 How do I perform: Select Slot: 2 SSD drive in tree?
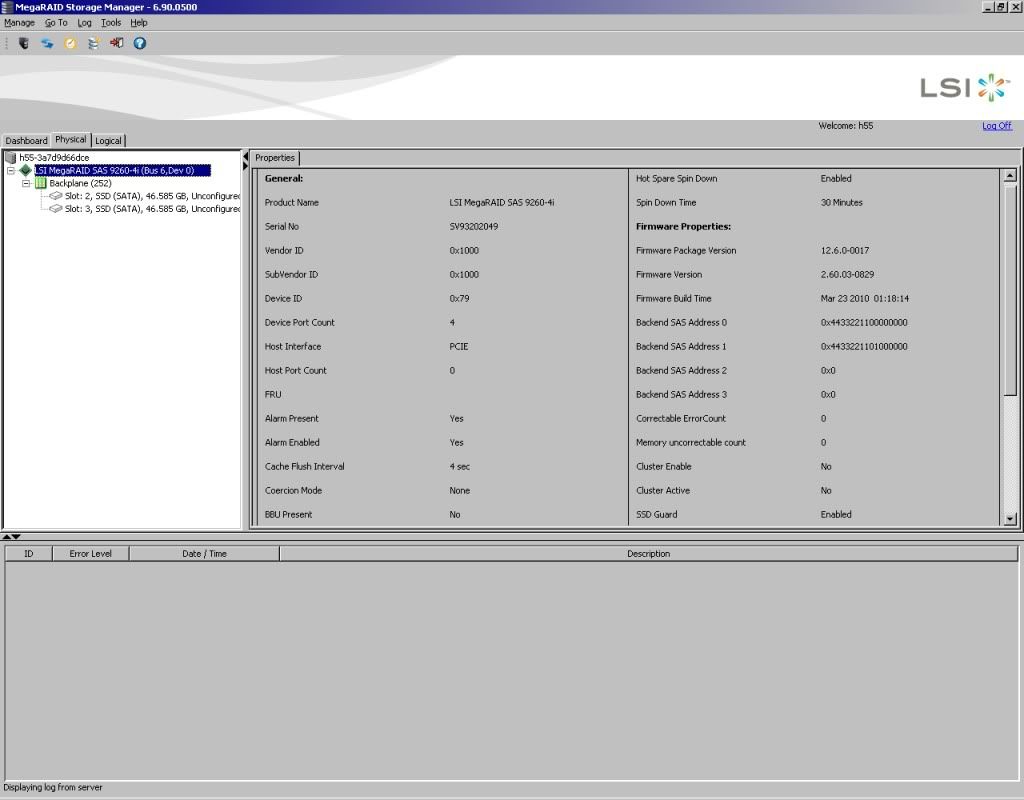pos(152,196)
